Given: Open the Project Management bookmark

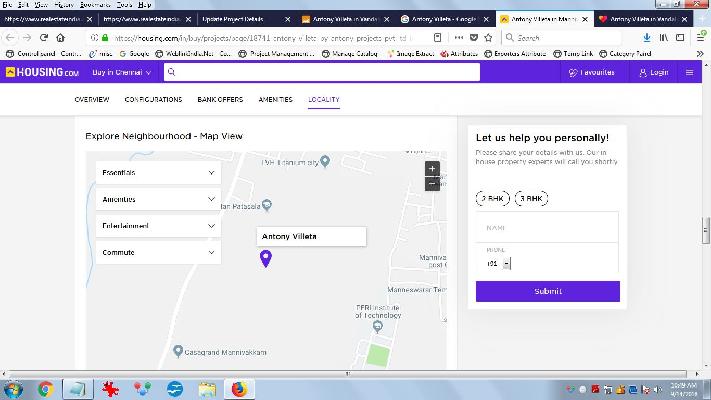Looking at the screenshot, I should coord(276,54).
